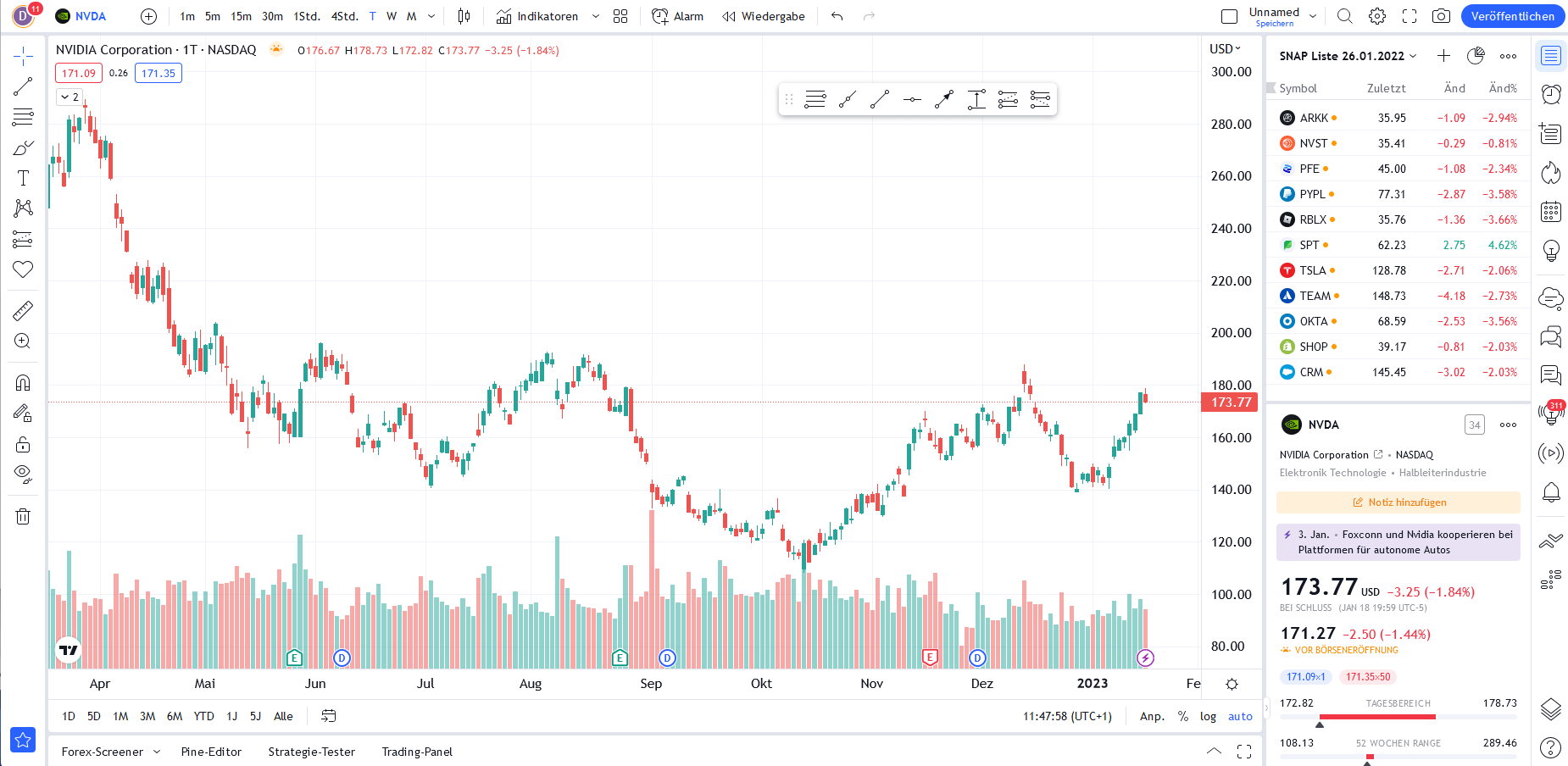
Task: Toggle the percent scale
Action: pos(1183,716)
